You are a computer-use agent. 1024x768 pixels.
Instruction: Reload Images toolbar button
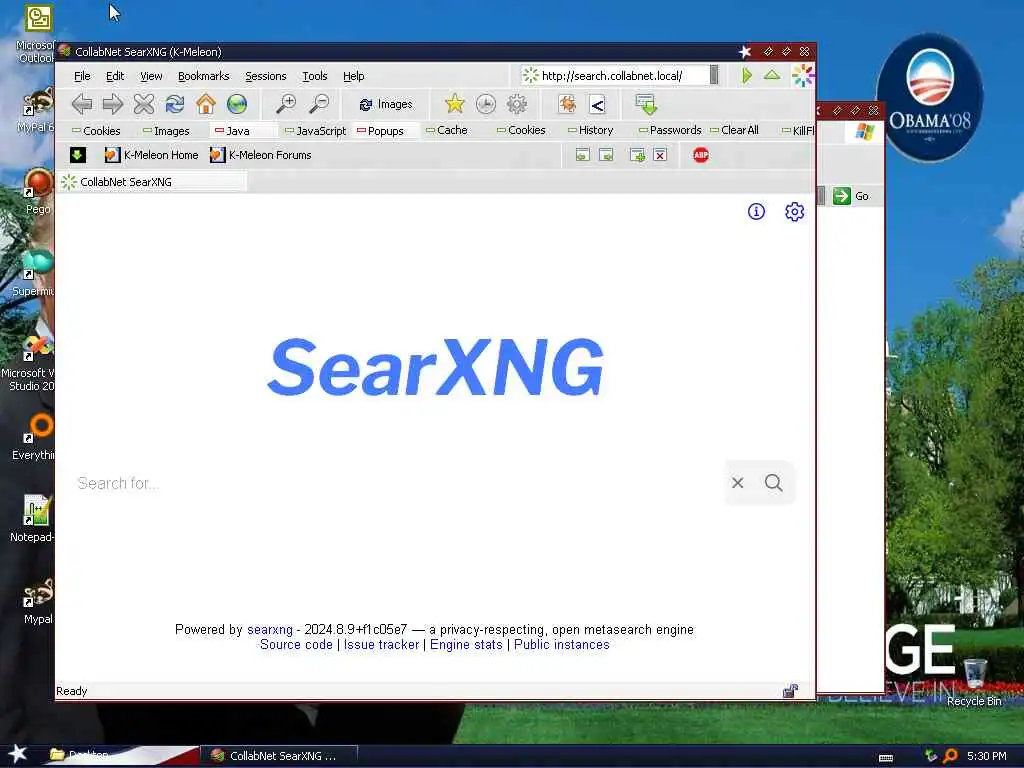[386, 104]
